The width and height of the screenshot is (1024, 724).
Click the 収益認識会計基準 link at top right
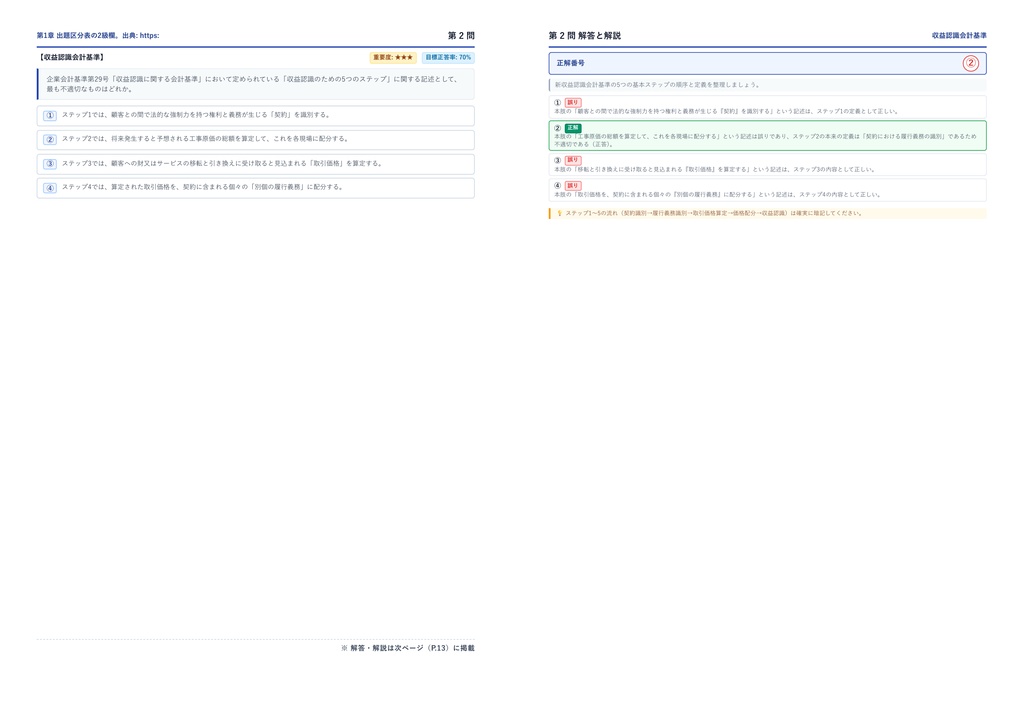pos(959,35)
